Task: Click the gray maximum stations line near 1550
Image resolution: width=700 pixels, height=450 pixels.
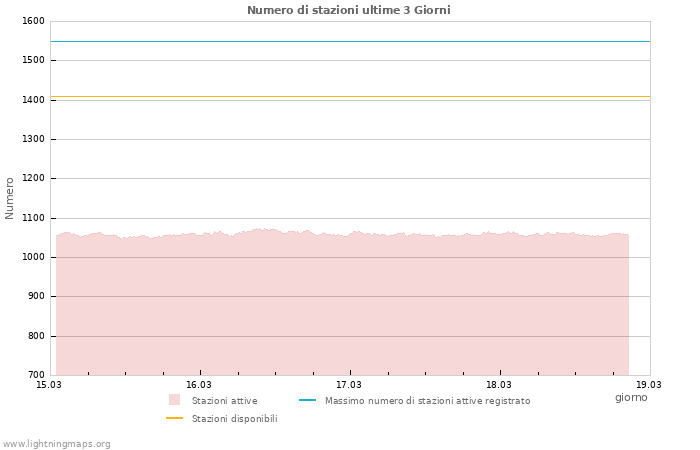Action: [350, 41]
